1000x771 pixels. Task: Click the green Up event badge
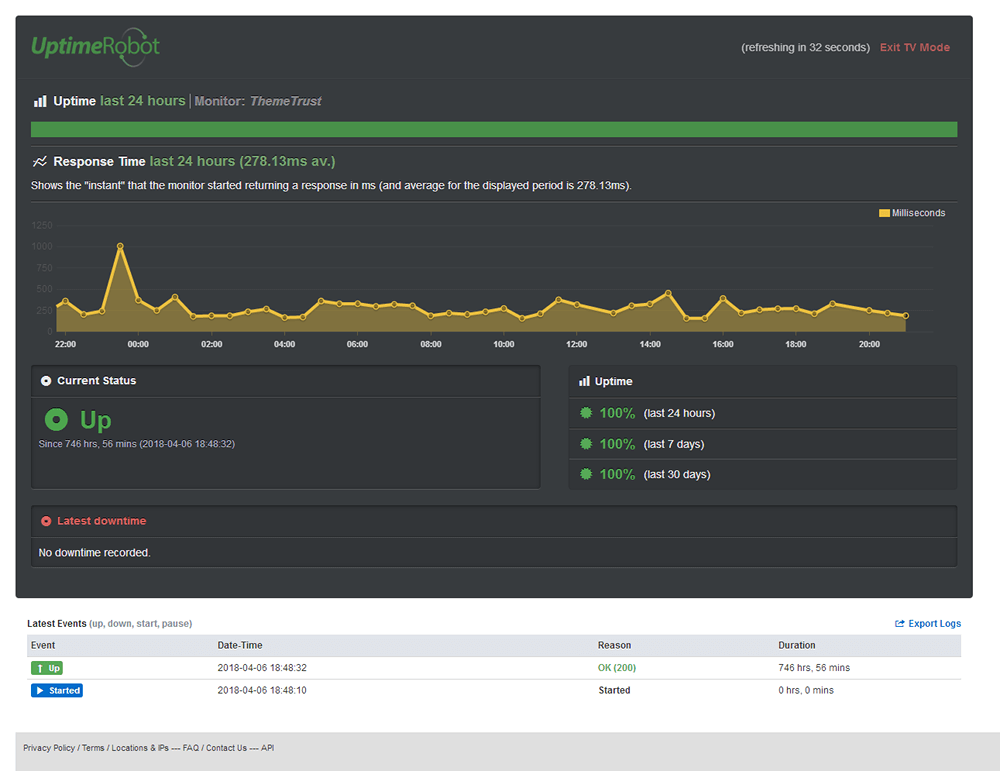click(47, 668)
